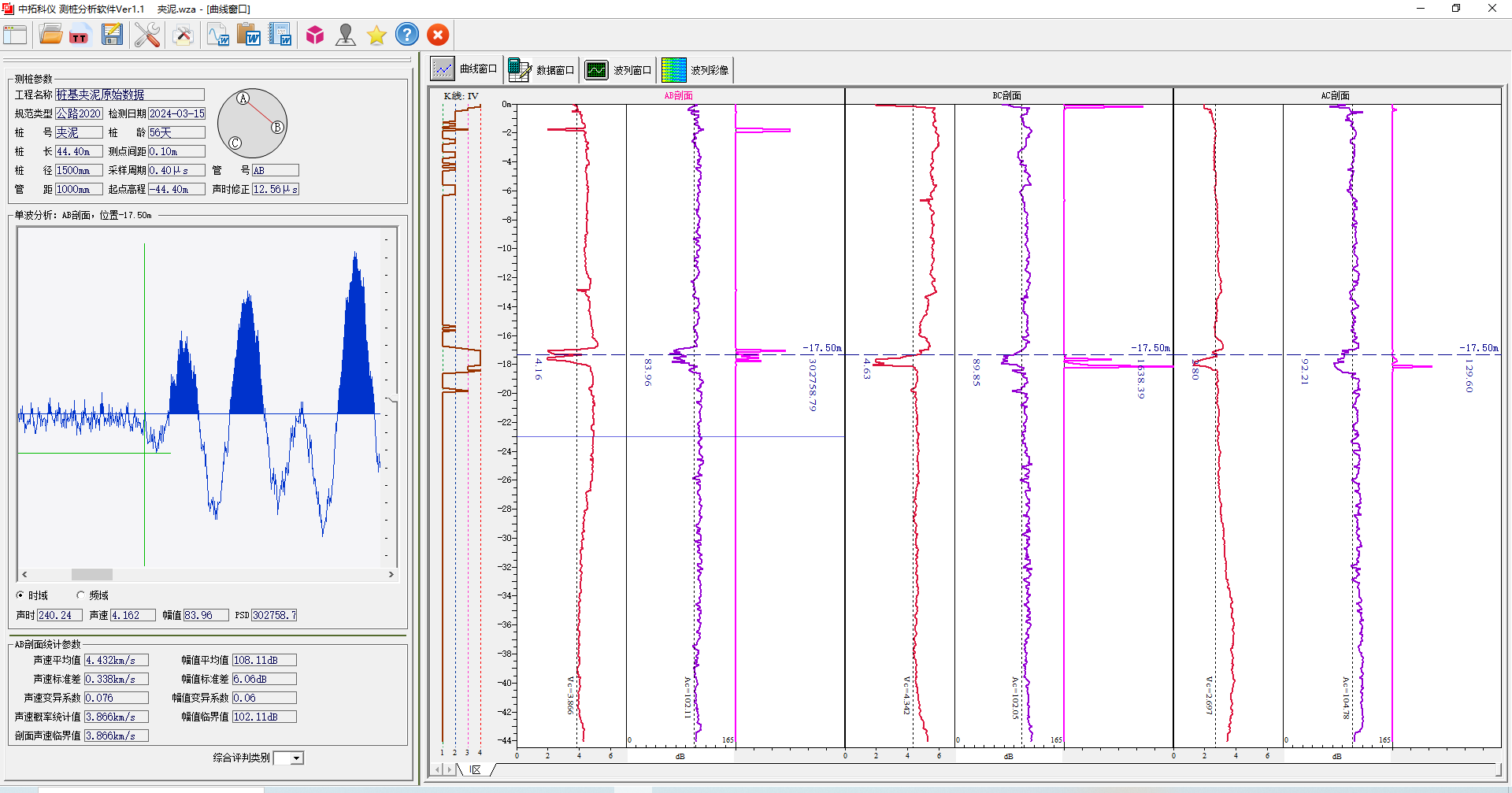This screenshot has width=1512, height=793.
Task: Click the BC剖面 profile header
Action: [1007, 96]
